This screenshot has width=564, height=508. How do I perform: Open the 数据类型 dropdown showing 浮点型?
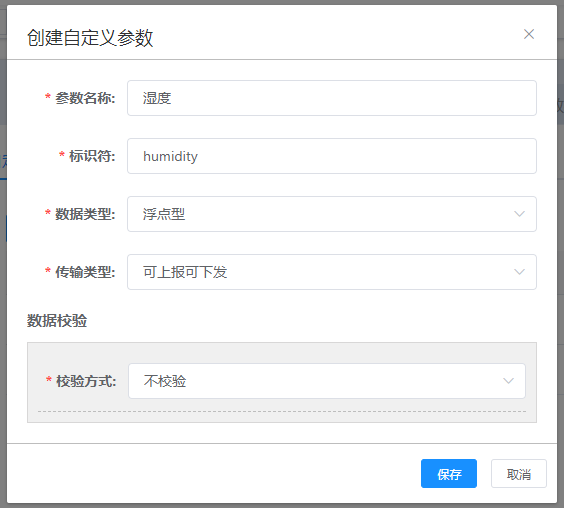click(x=332, y=214)
